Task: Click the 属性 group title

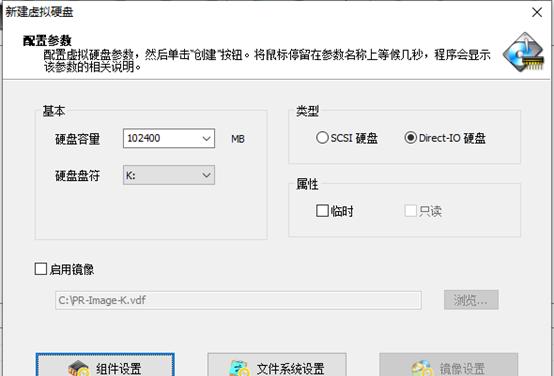Action: 307,184
